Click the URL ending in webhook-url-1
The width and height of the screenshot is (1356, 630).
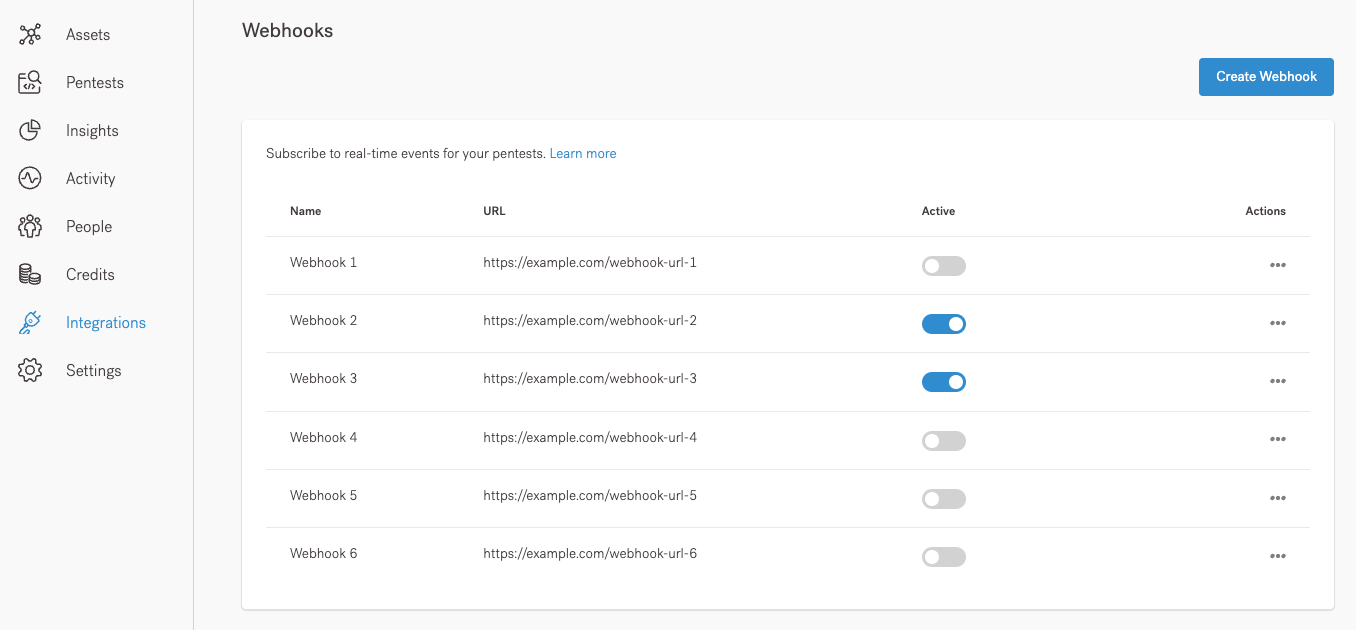[590, 263]
